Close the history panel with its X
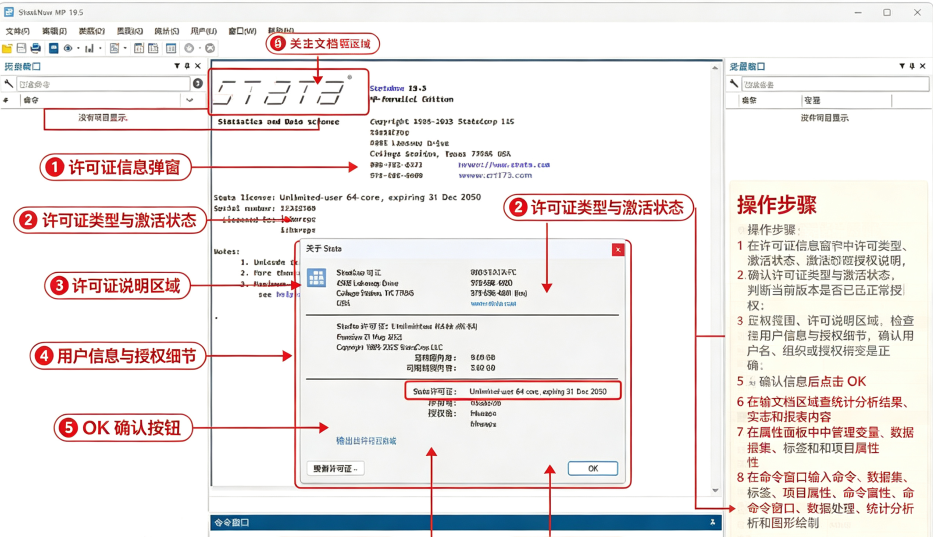Screen dimensions: 933x537 198,66
